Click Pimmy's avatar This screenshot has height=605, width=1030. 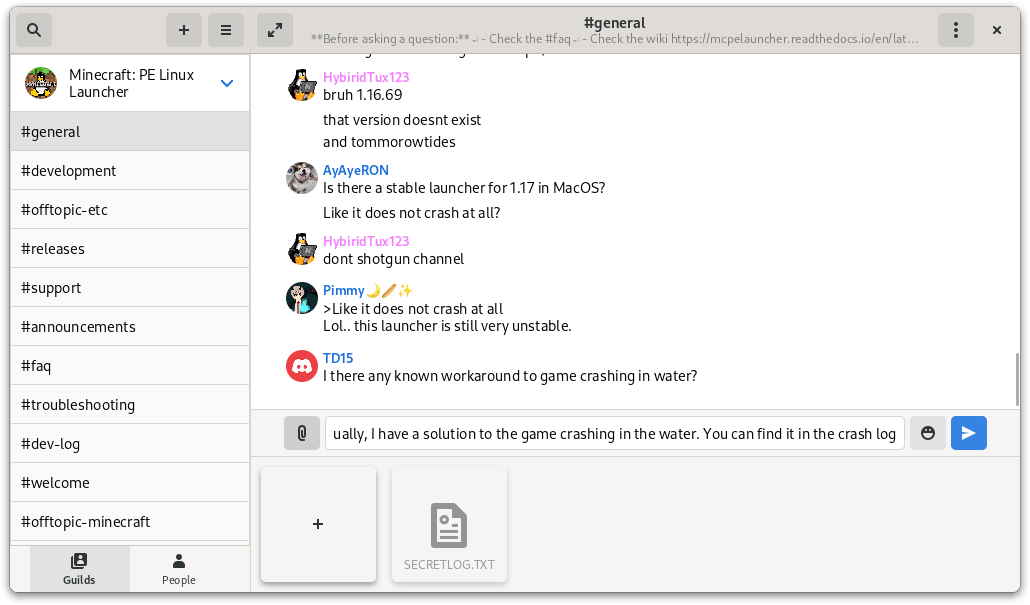click(x=302, y=298)
